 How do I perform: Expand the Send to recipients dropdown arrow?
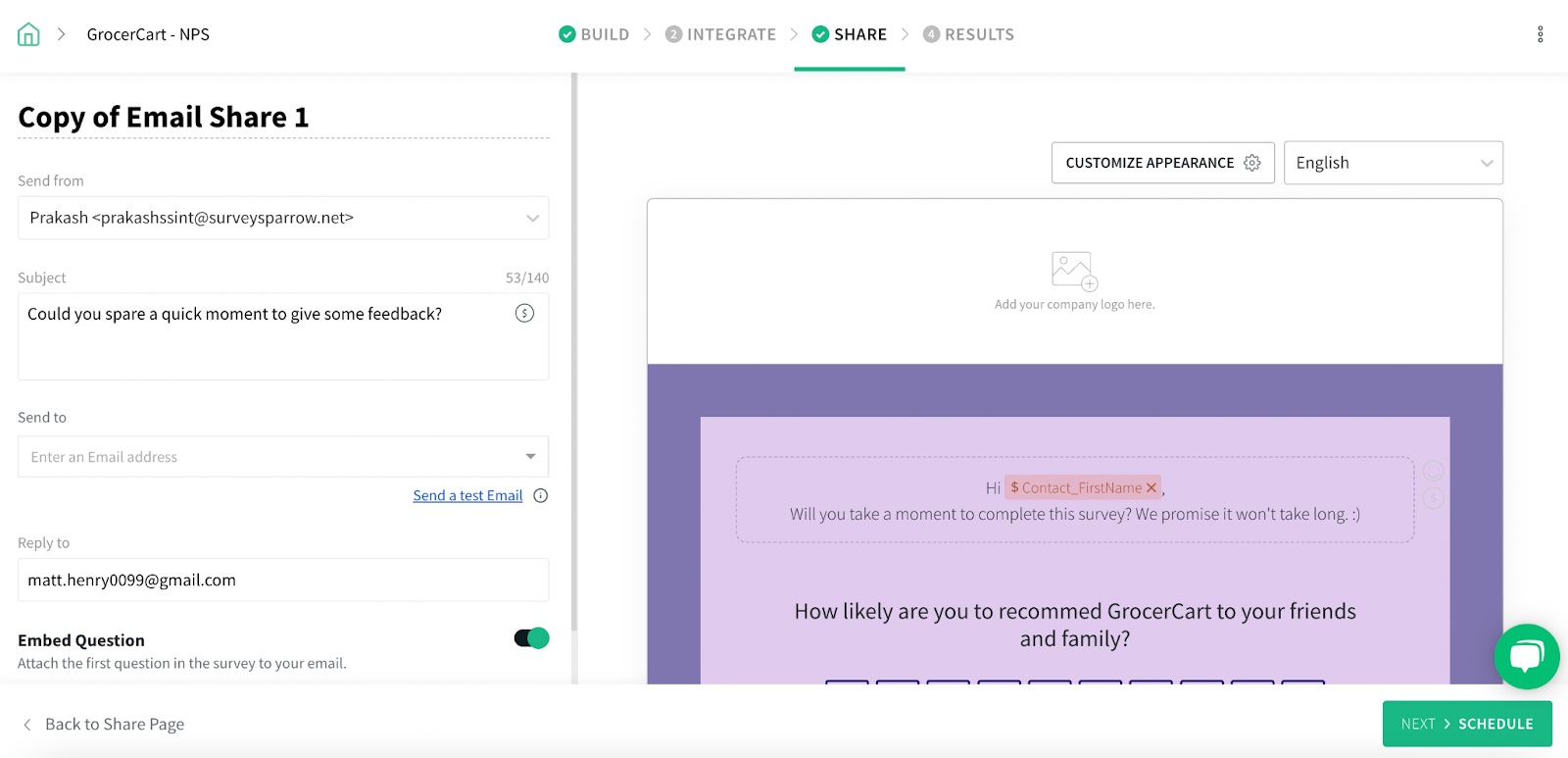[530, 457]
